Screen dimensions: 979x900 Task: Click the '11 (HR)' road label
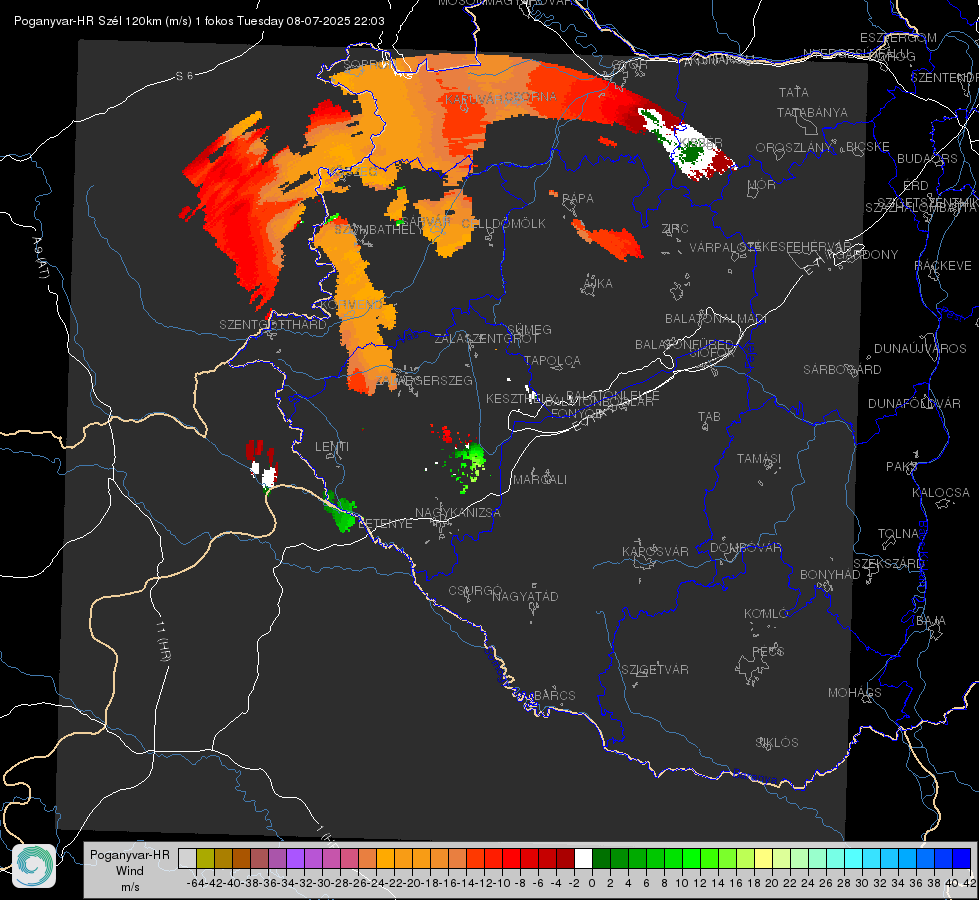pos(163,641)
